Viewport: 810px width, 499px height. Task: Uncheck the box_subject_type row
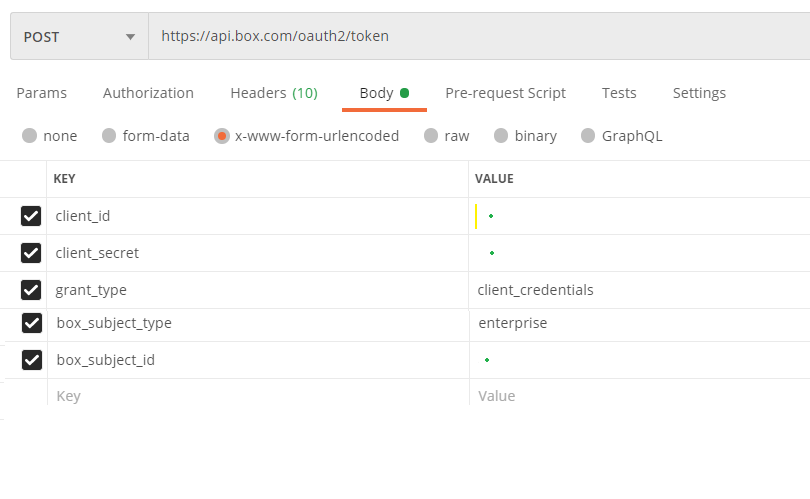(x=31, y=323)
